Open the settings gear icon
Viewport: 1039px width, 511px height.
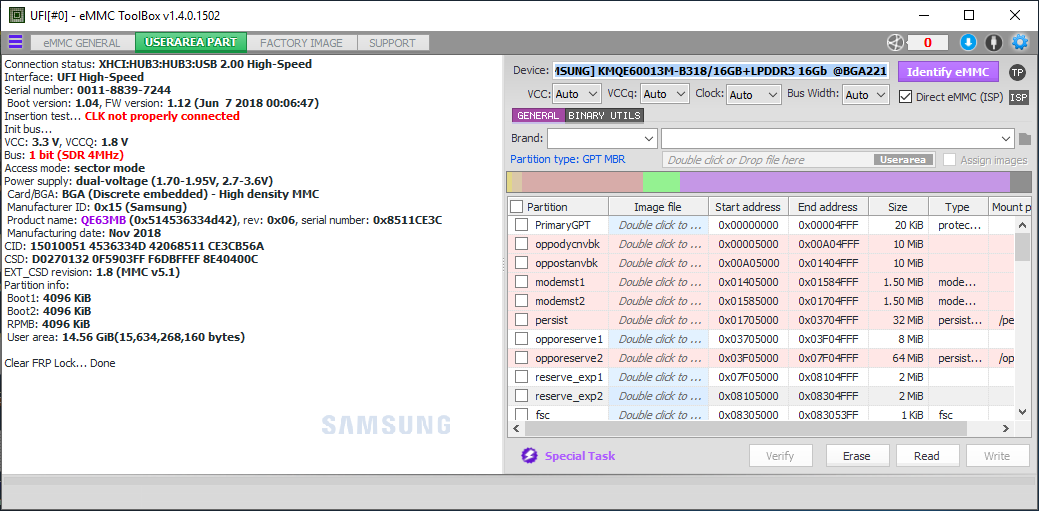click(1019, 42)
